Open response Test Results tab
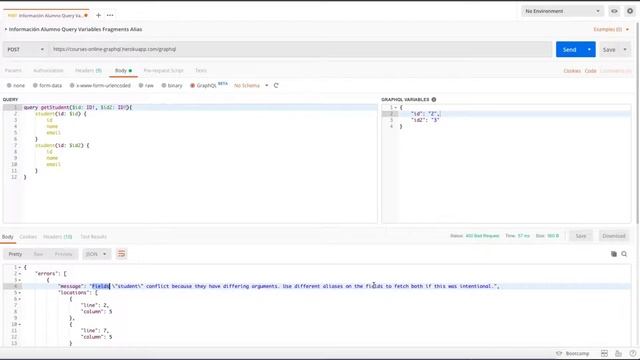The height and width of the screenshot is (360, 640). [x=93, y=237]
